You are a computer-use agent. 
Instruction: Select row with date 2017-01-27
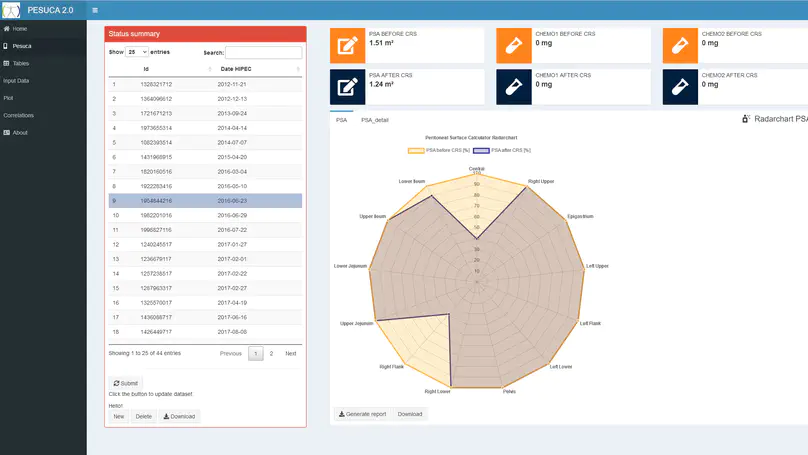tap(205, 245)
